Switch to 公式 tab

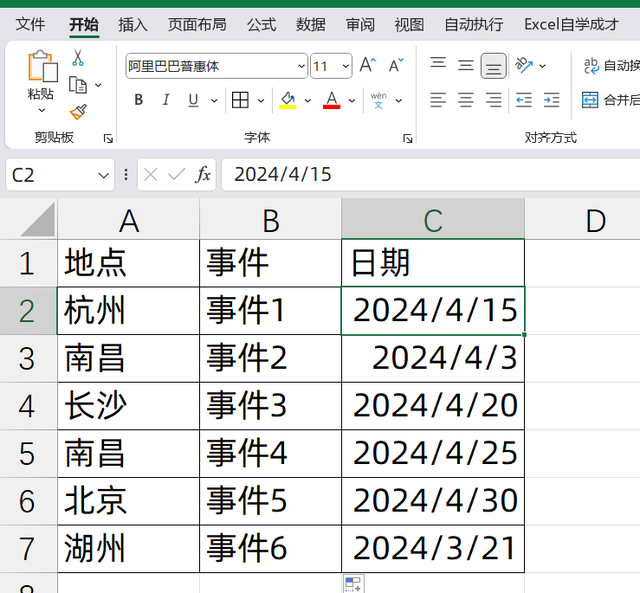click(262, 24)
